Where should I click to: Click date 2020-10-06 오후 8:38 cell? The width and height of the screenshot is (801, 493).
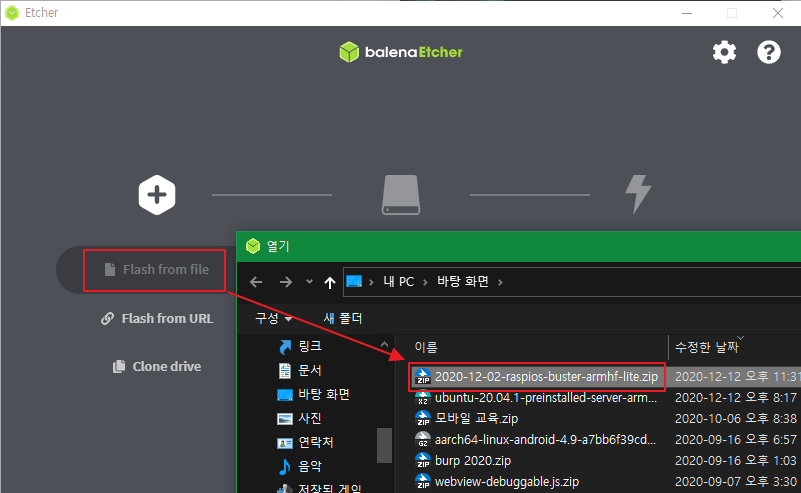(736, 418)
